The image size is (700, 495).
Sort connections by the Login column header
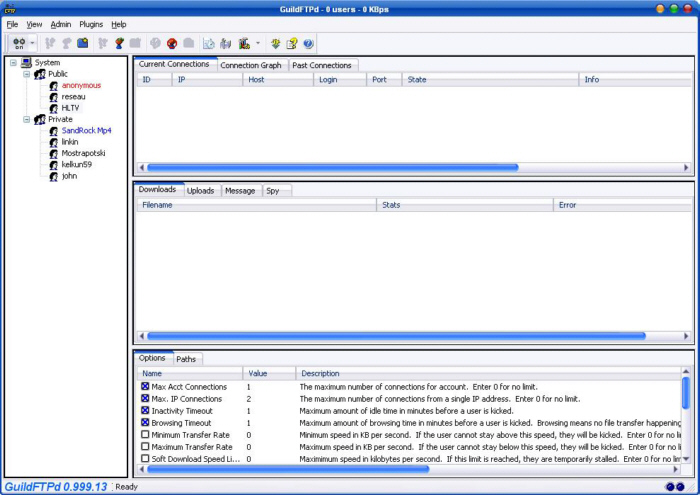(339, 79)
